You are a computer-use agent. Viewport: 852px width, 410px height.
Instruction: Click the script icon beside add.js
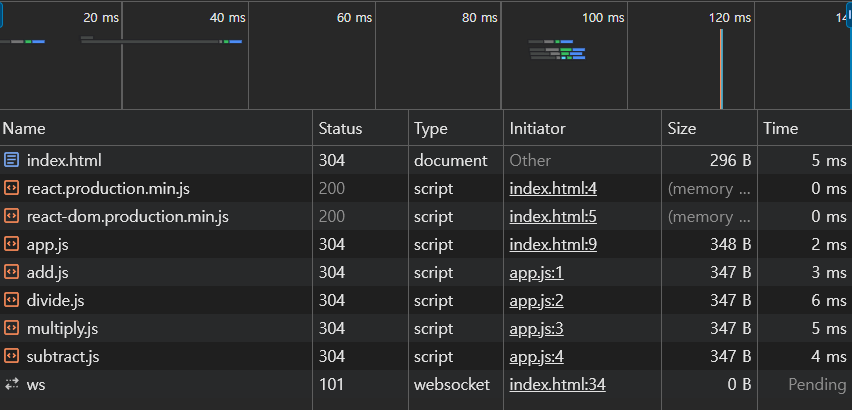pos(12,272)
